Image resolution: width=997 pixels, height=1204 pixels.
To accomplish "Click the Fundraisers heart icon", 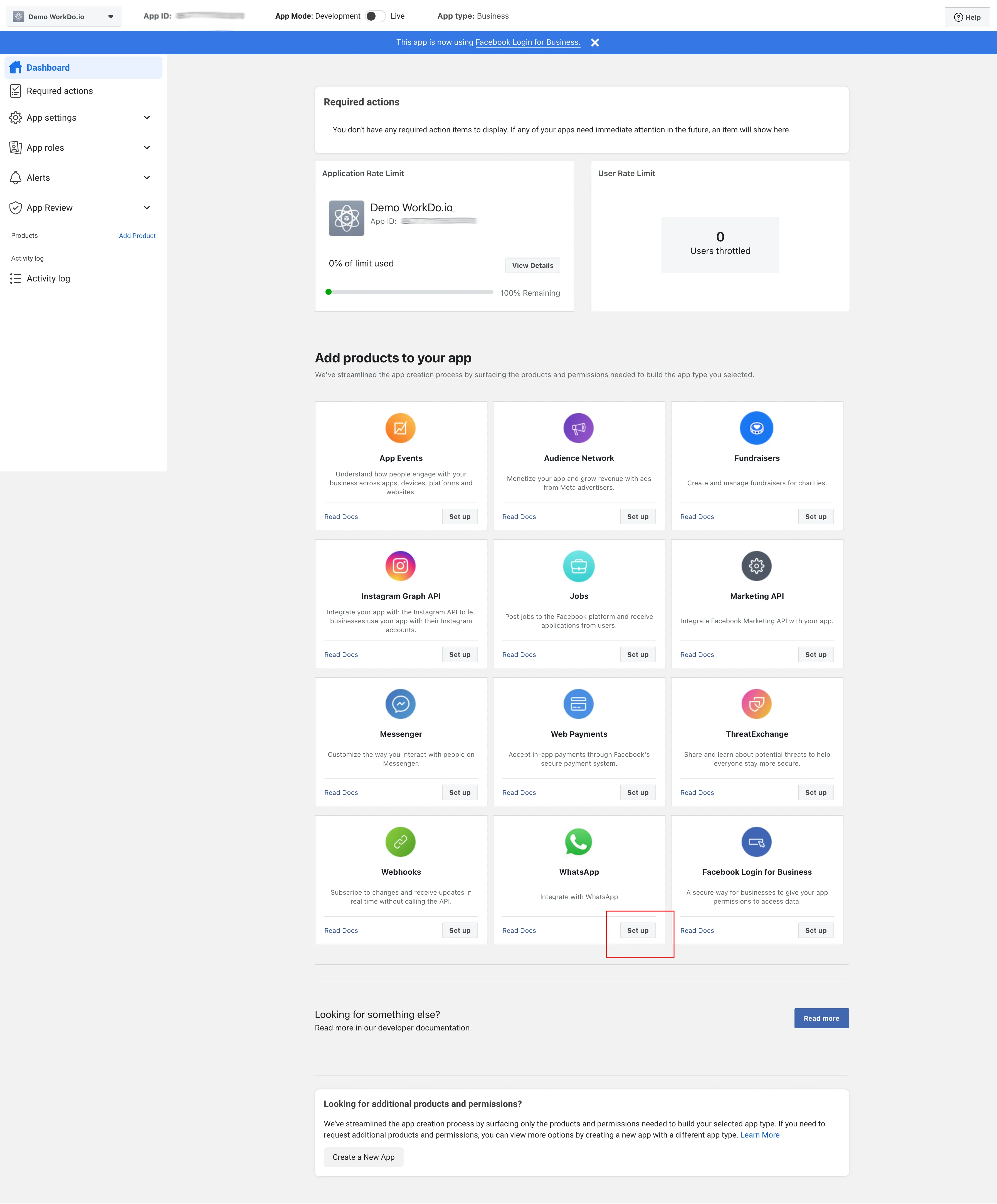I will (757, 428).
